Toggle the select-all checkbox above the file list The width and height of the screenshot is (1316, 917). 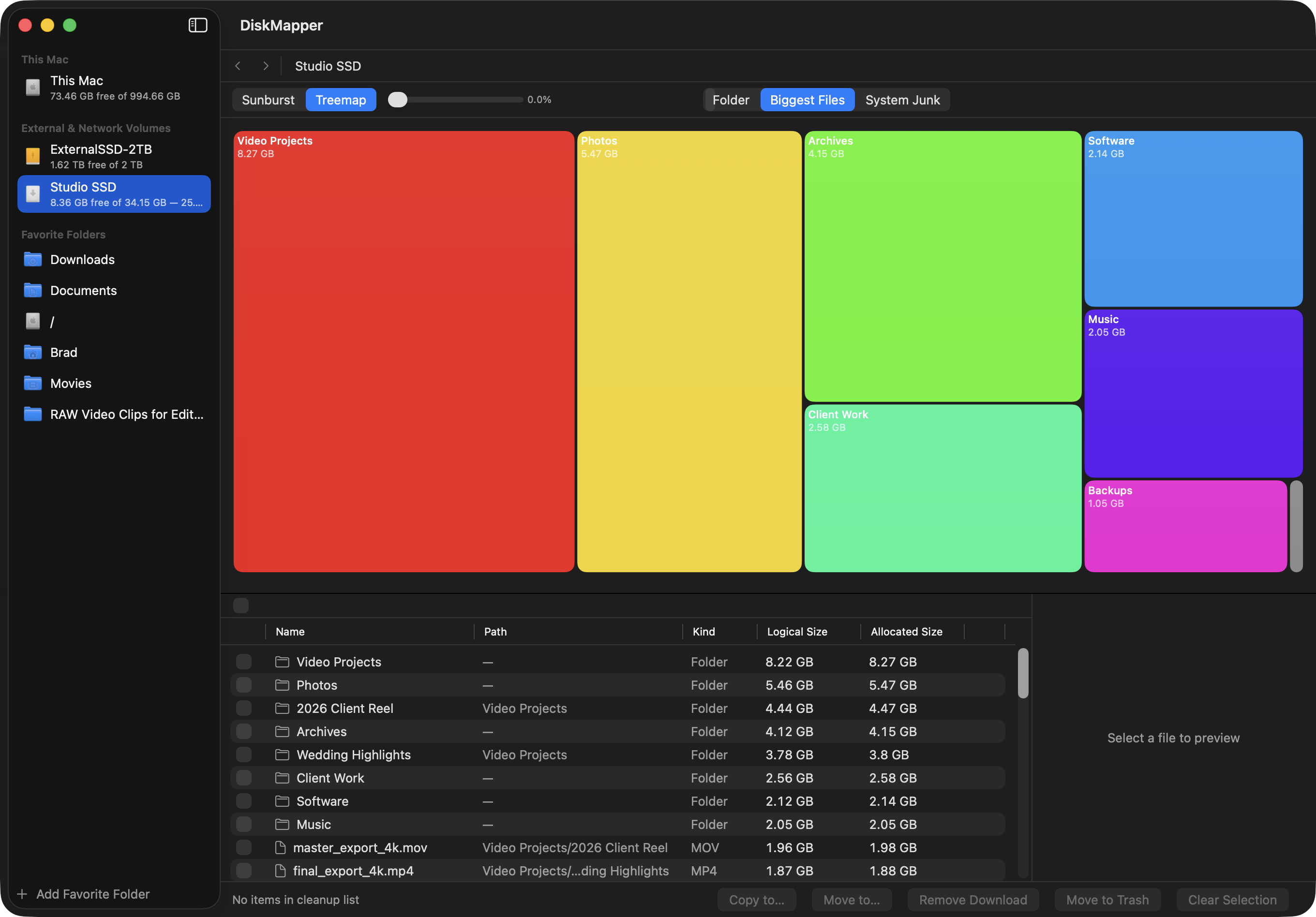241,605
